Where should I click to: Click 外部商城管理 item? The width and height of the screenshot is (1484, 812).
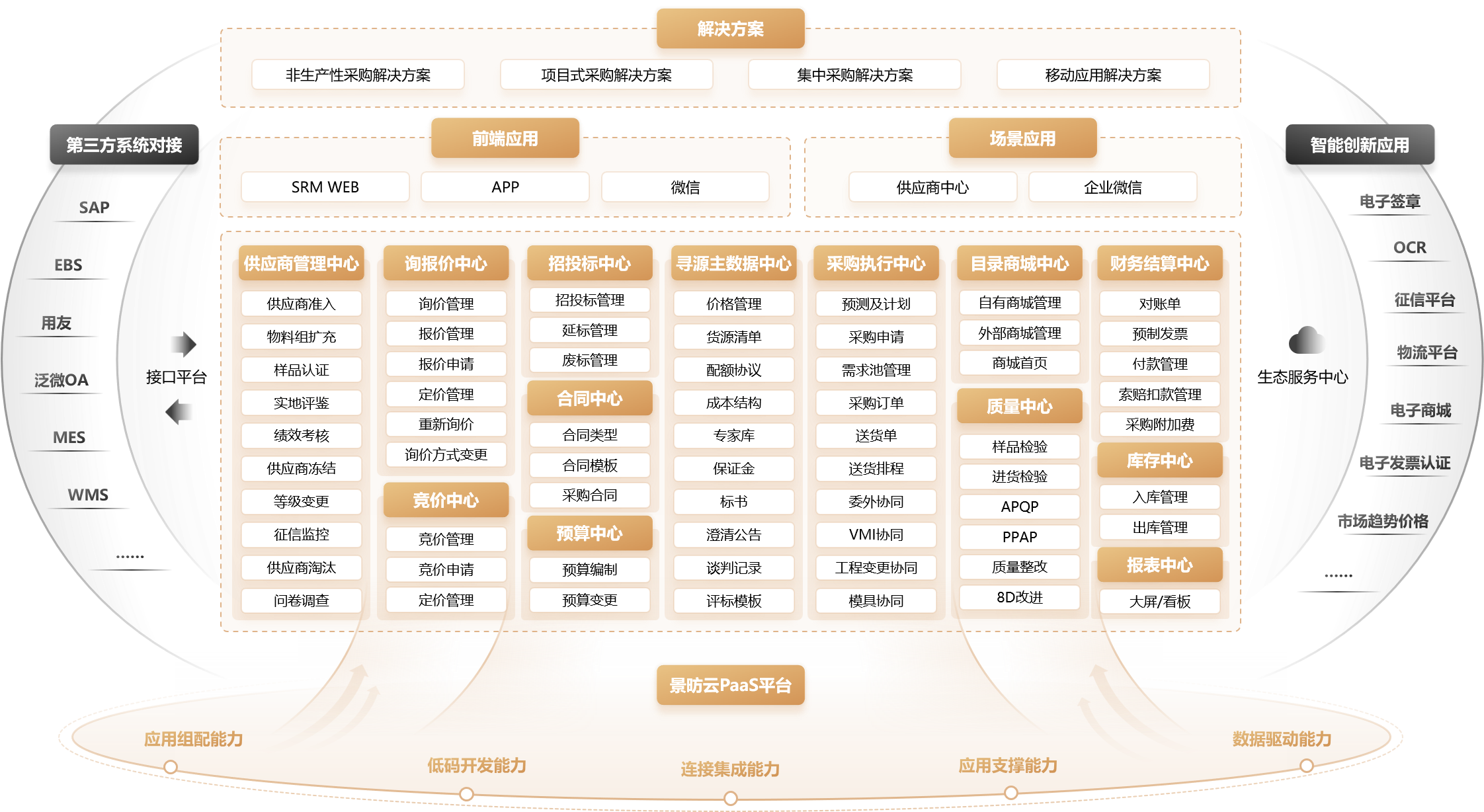point(1020,333)
